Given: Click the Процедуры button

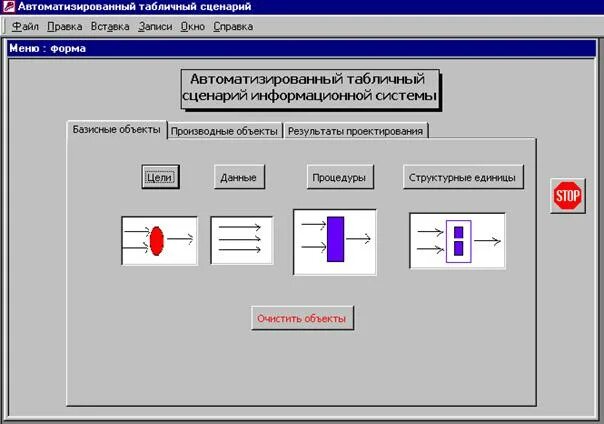Looking at the screenshot, I should [340, 177].
